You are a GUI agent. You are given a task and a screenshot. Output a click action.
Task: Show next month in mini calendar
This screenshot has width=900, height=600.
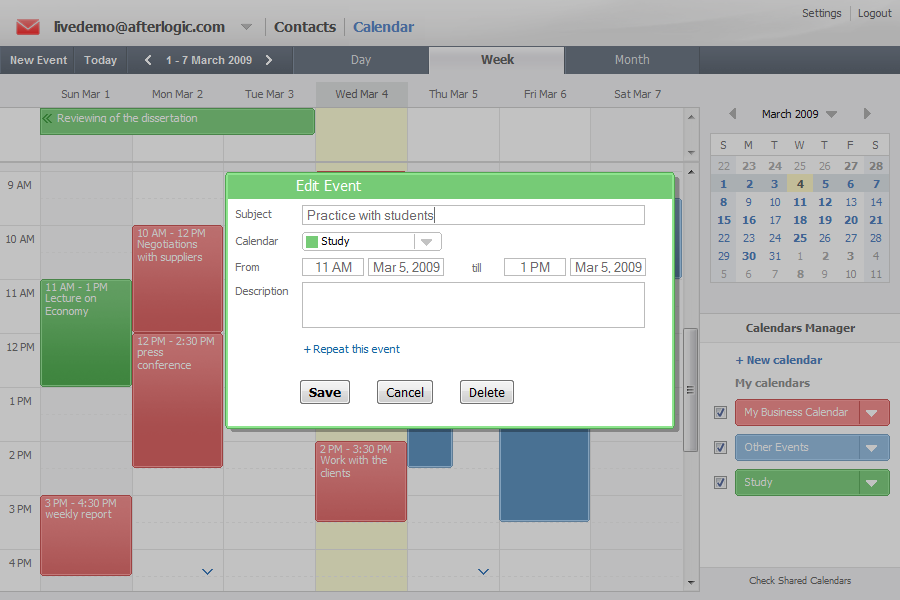tap(867, 114)
